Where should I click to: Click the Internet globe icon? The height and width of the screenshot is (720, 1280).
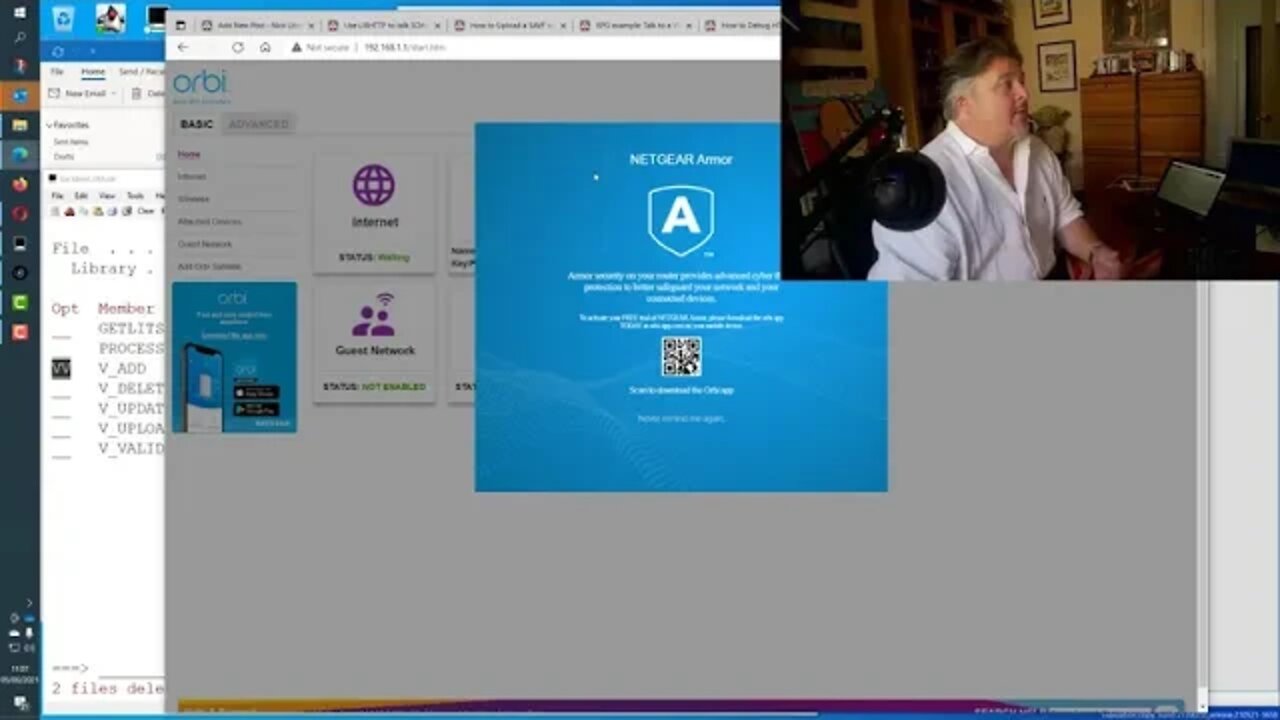point(374,185)
